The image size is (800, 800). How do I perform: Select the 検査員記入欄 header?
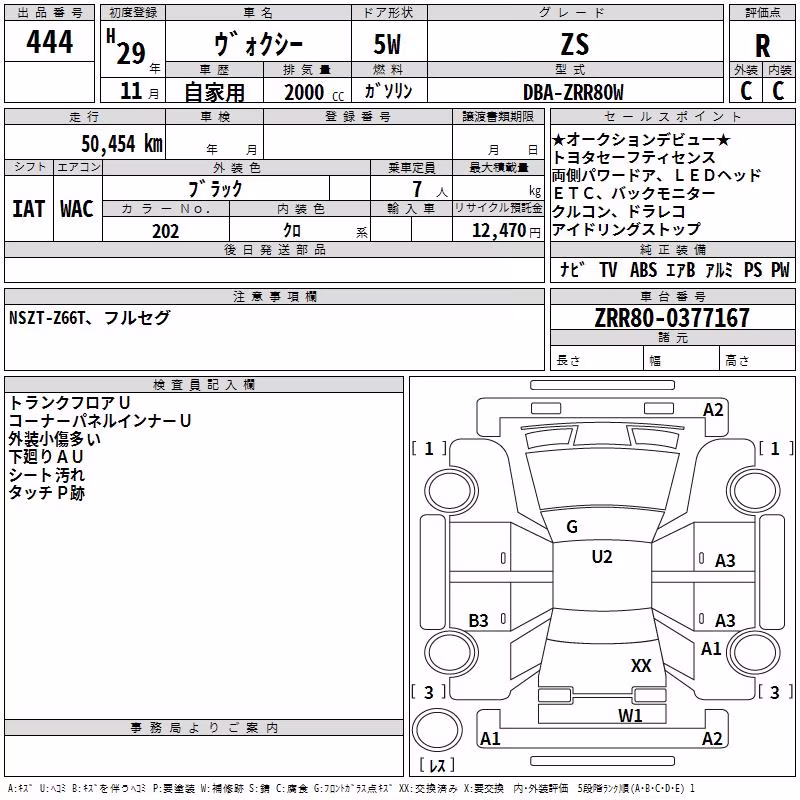(x=204, y=385)
